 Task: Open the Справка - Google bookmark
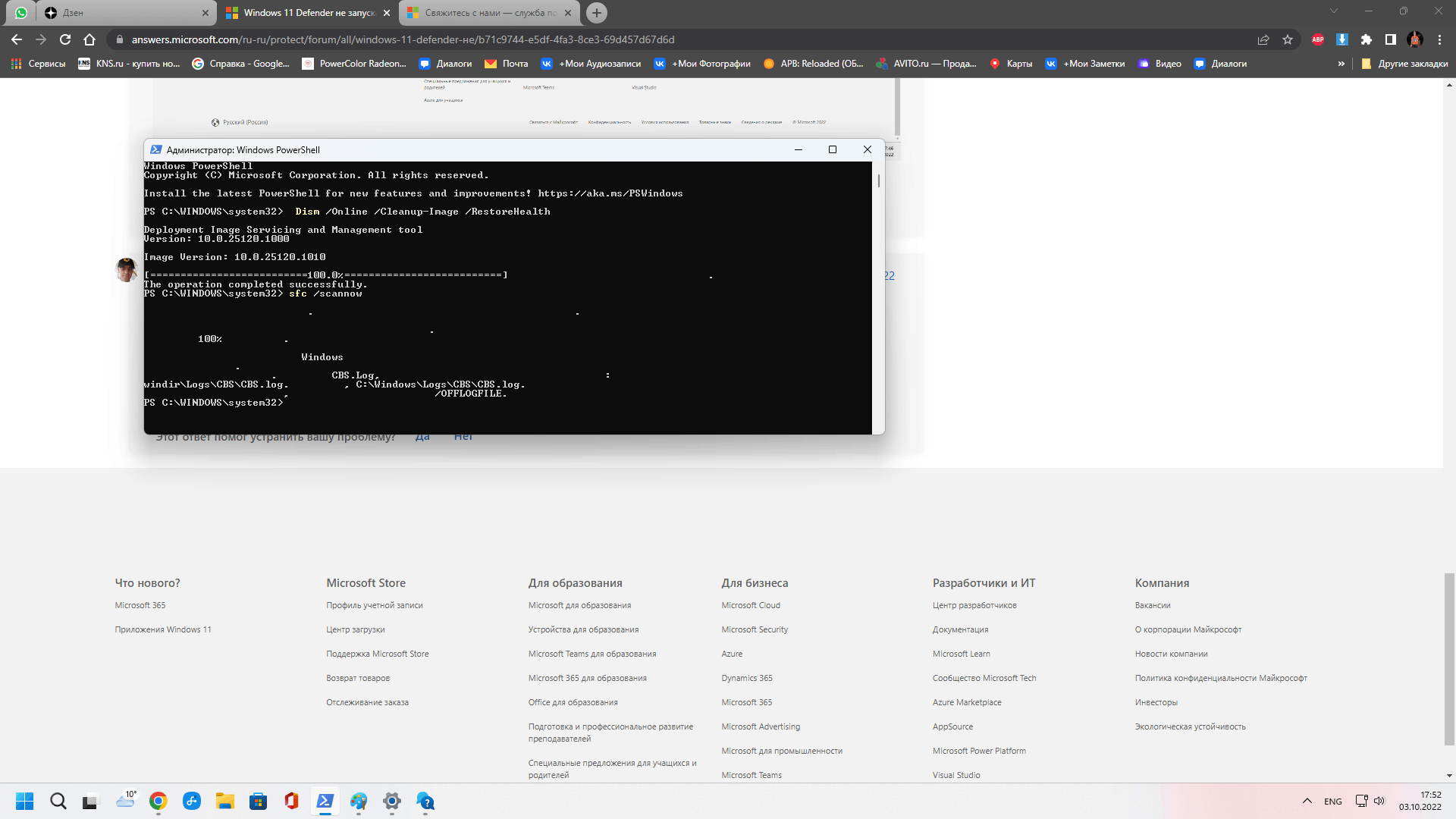click(240, 64)
